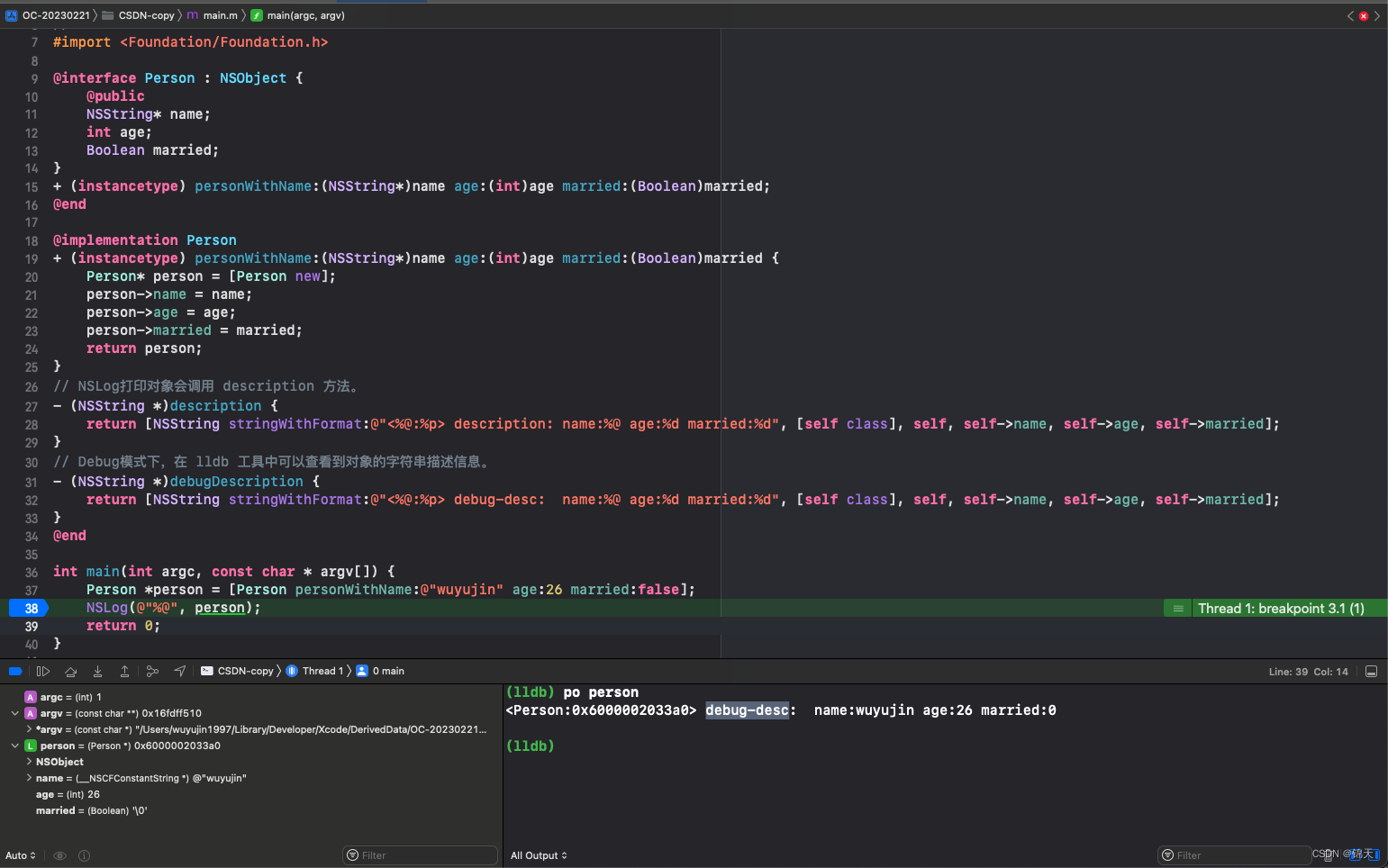Click the description method name on line 27
The height and width of the screenshot is (868, 1388).
215,406
